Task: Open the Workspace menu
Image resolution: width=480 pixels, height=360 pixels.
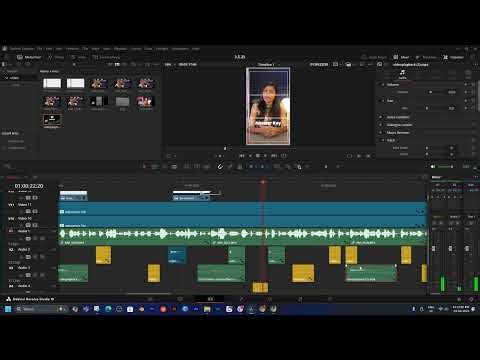Action: tap(180, 49)
